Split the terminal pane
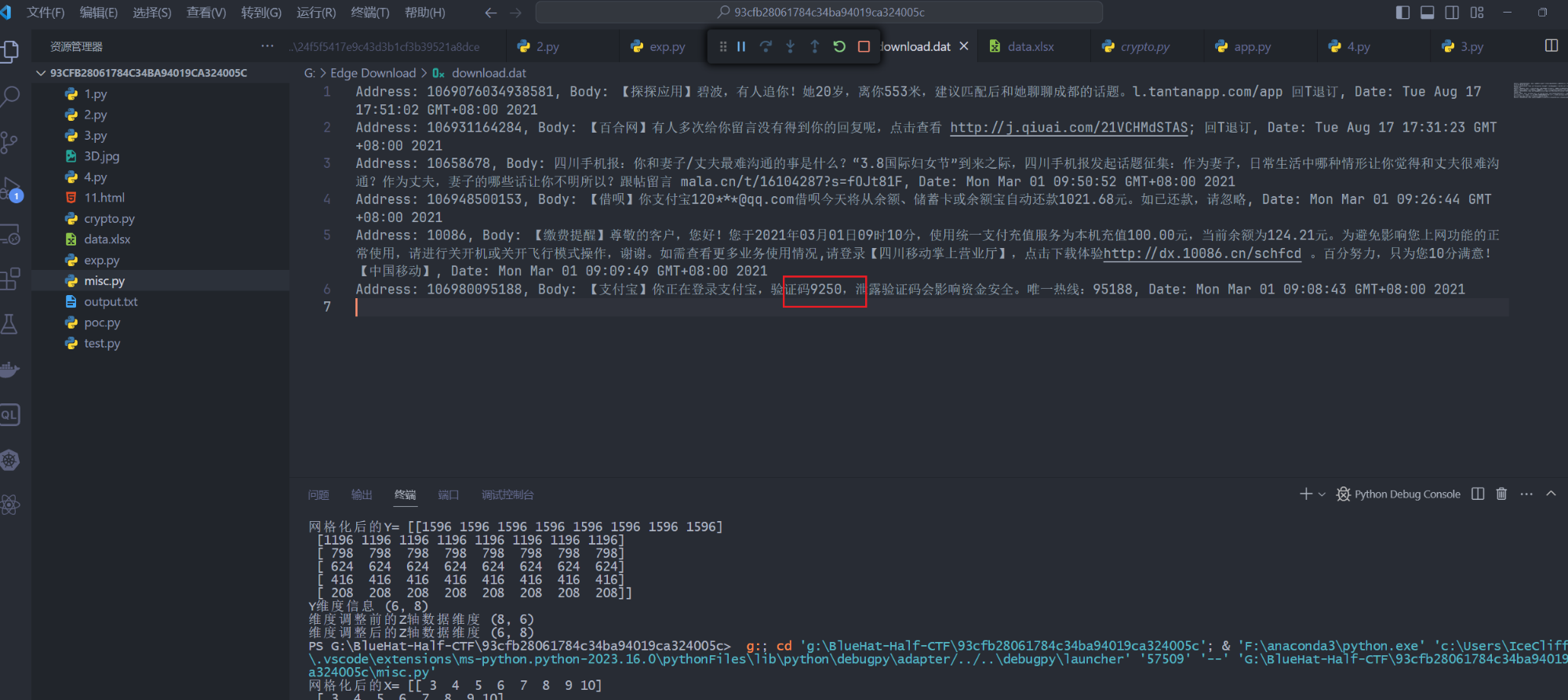 1478,494
